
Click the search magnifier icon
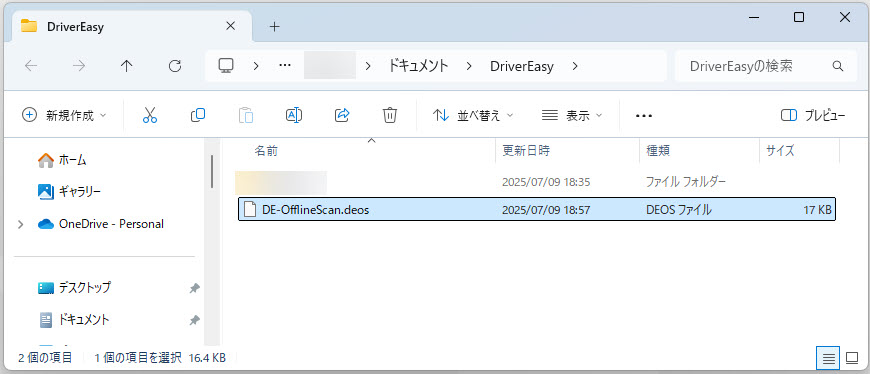[838, 66]
